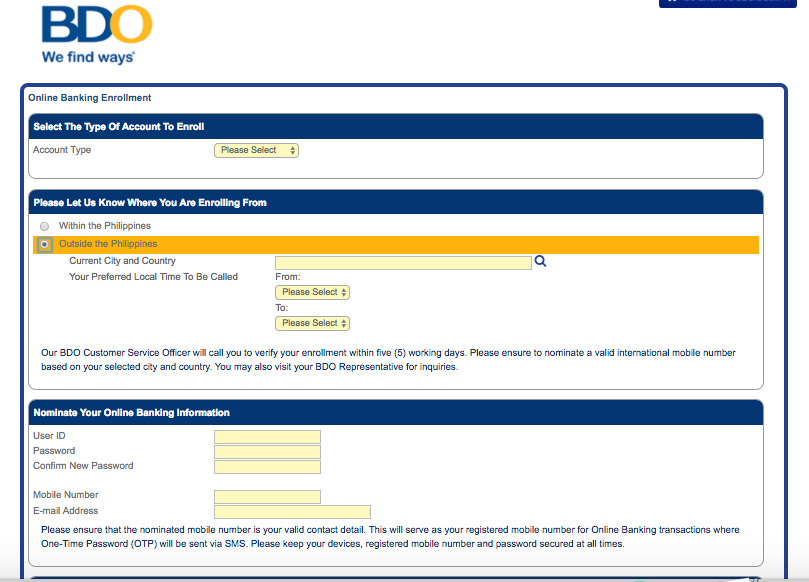Click the Confirm New Password input field
Image resolution: width=809 pixels, height=582 pixels.
tap(266, 466)
